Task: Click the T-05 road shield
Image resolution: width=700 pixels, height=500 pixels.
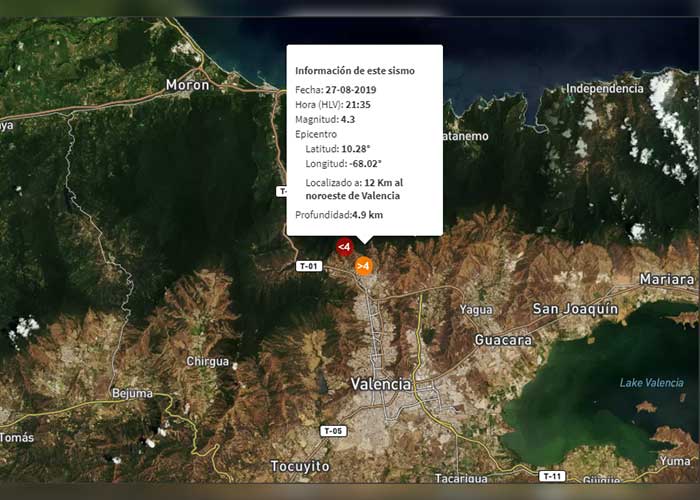Action: tap(333, 431)
